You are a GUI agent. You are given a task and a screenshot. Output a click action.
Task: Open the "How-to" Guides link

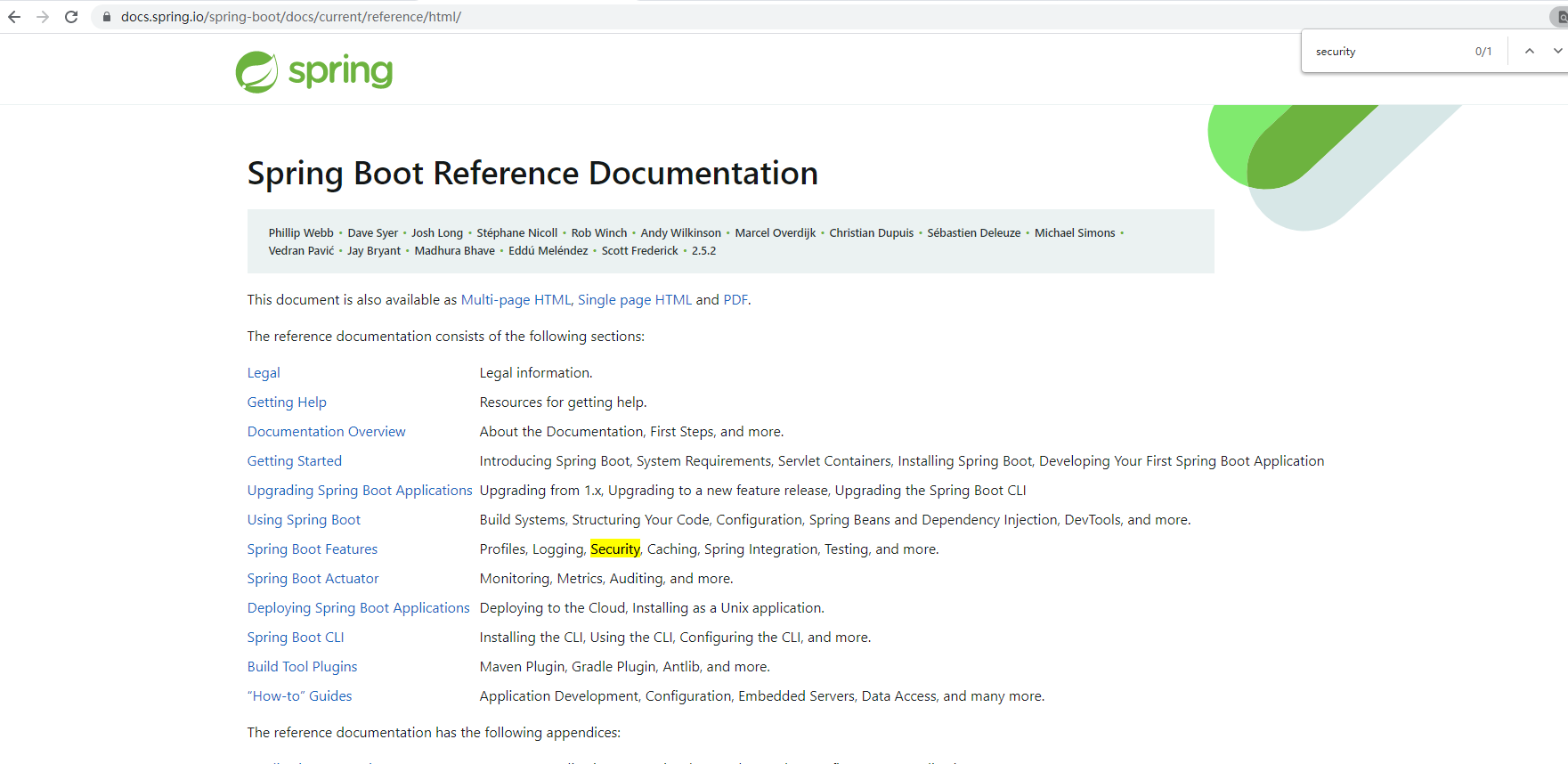tap(299, 696)
